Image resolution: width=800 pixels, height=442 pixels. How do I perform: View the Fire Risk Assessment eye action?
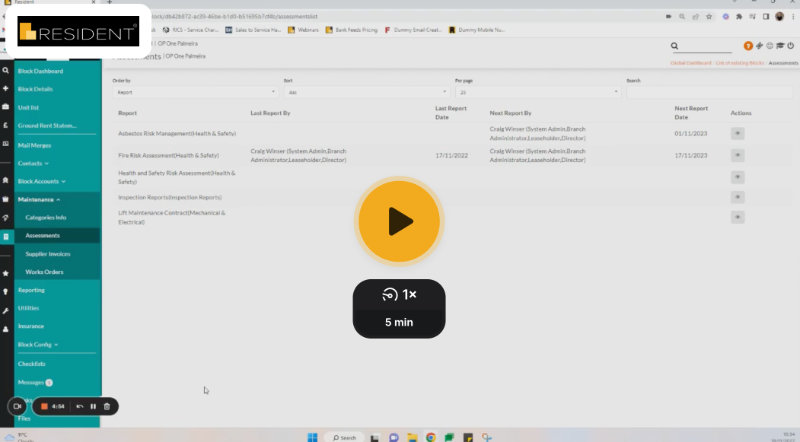[x=738, y=155]
